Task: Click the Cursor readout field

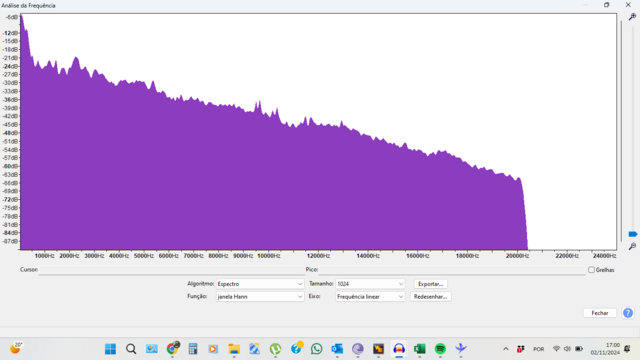Action: [x=171, y=270]
